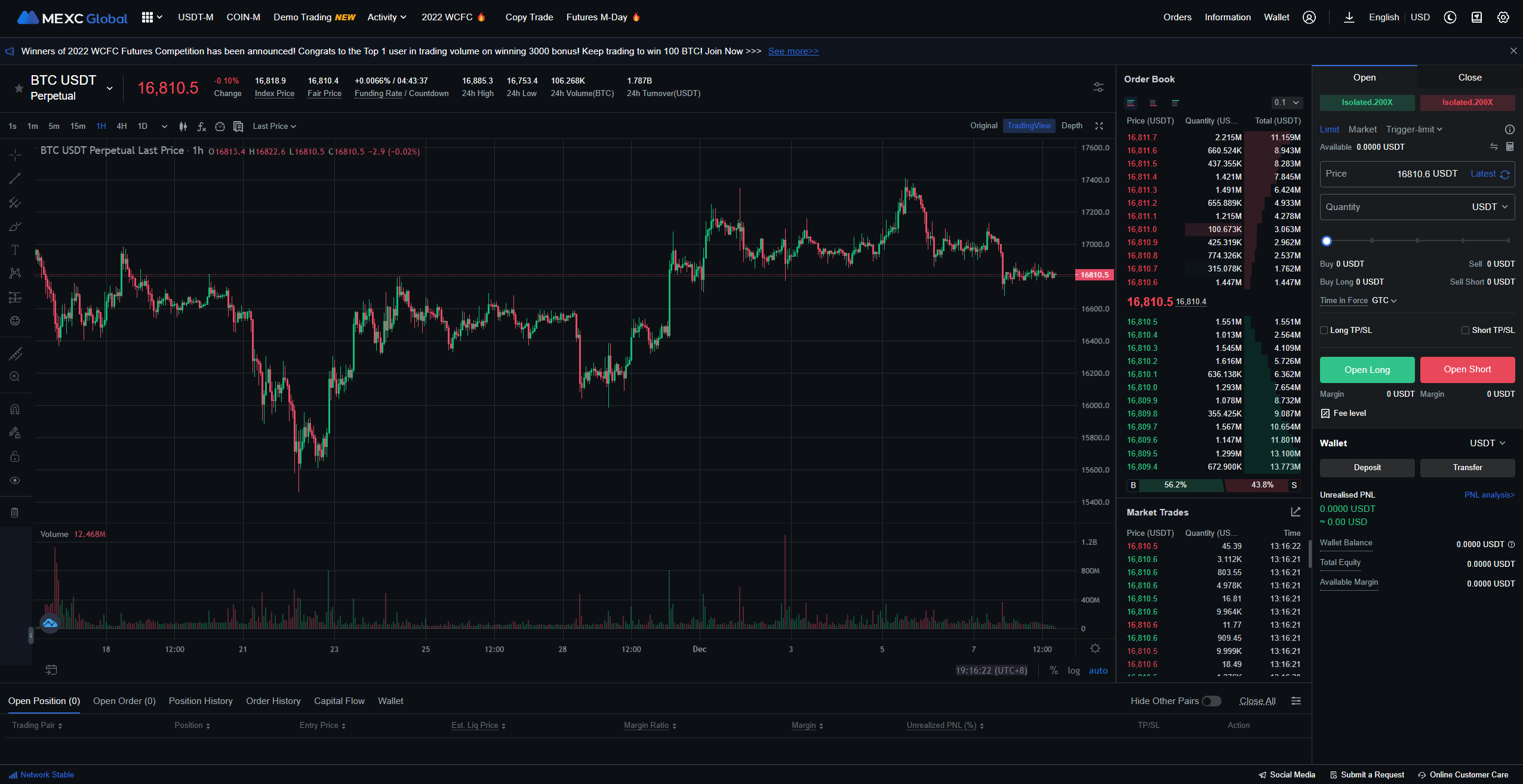This screenshot has height=784, width=1523.
Task: Switch to Position History tab
Action: 201,701
